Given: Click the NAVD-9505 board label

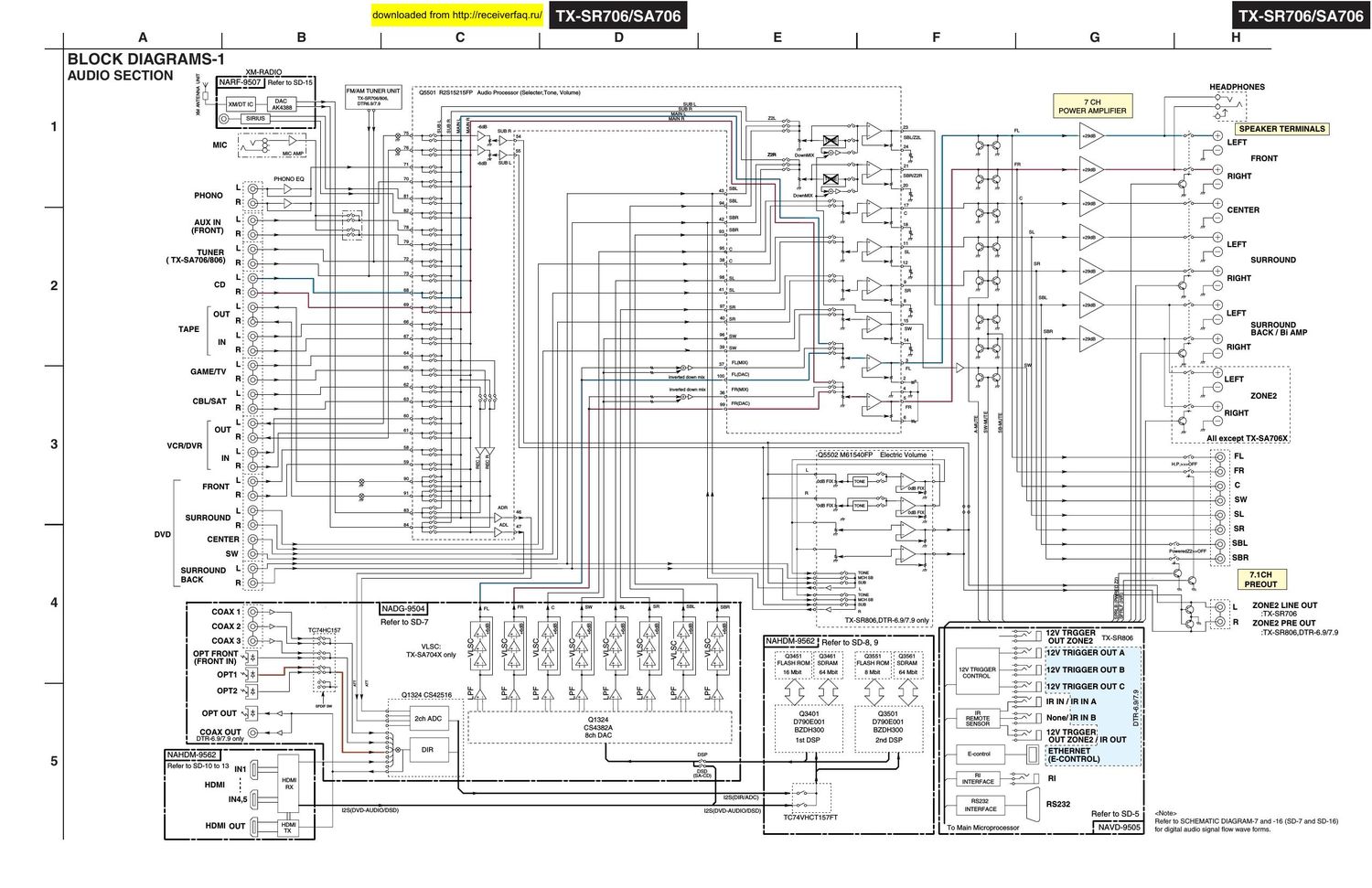Looking at the screenshot, I should (x=1118, y=828).
